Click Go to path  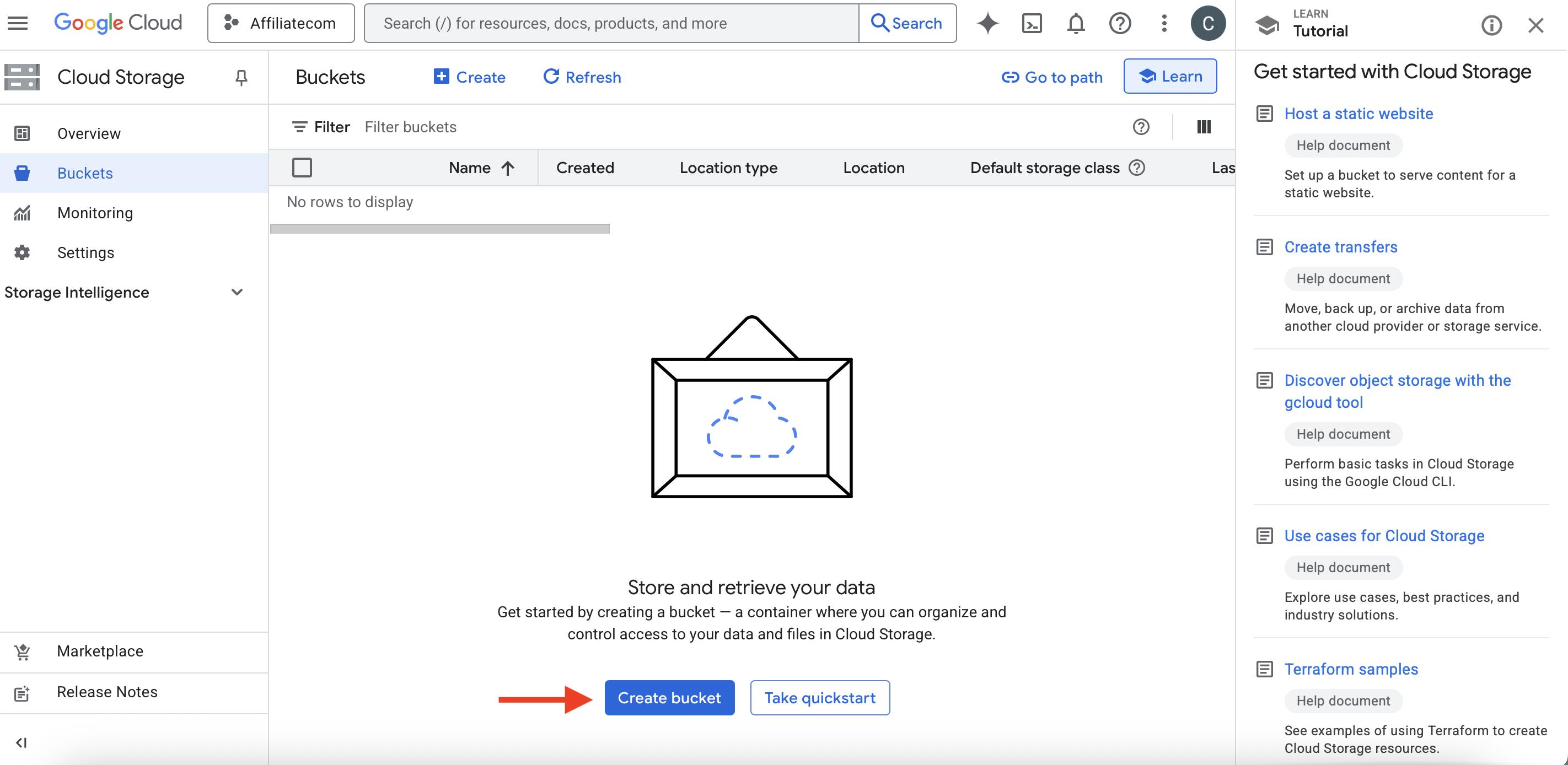[1052, 77]
